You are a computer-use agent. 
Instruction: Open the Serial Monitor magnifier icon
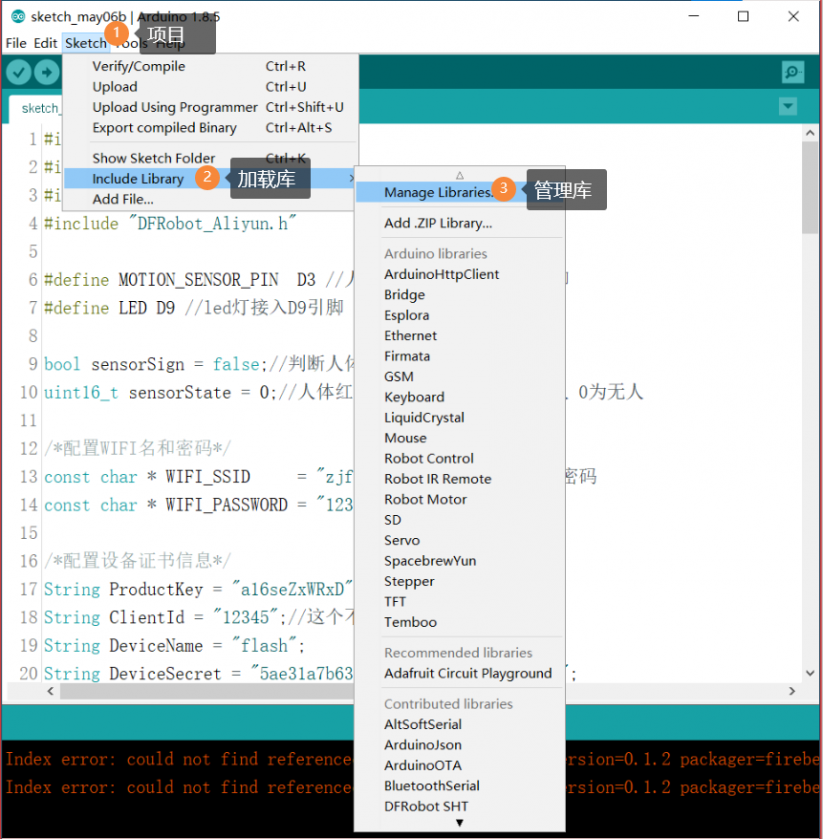[x=792, y=72]
